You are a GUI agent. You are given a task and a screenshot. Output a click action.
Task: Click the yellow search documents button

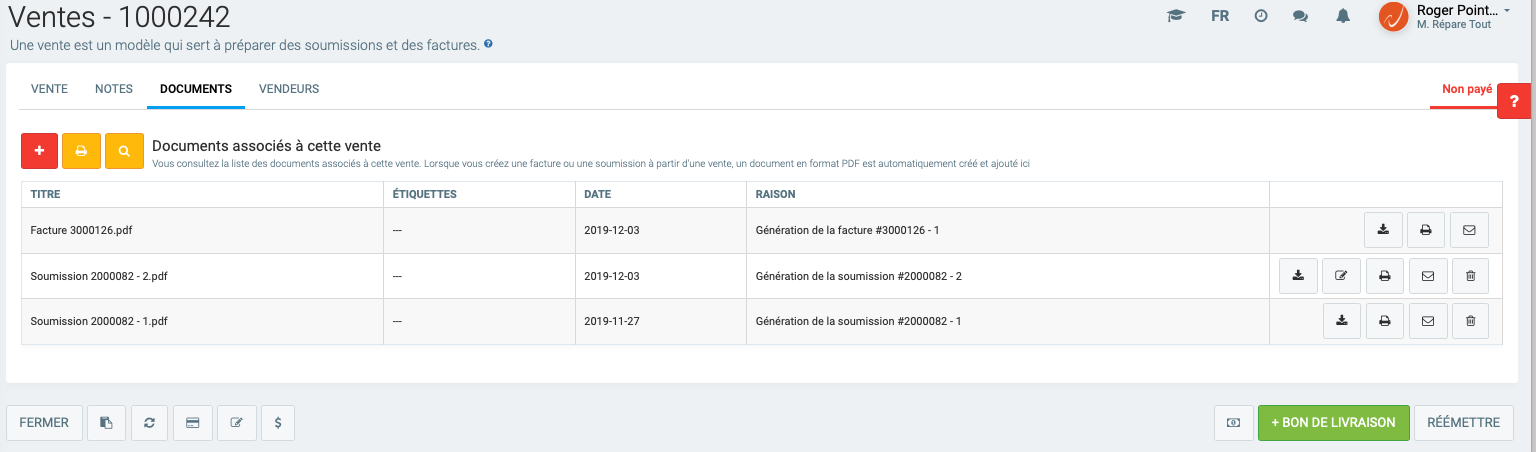[x=124, y=151]
